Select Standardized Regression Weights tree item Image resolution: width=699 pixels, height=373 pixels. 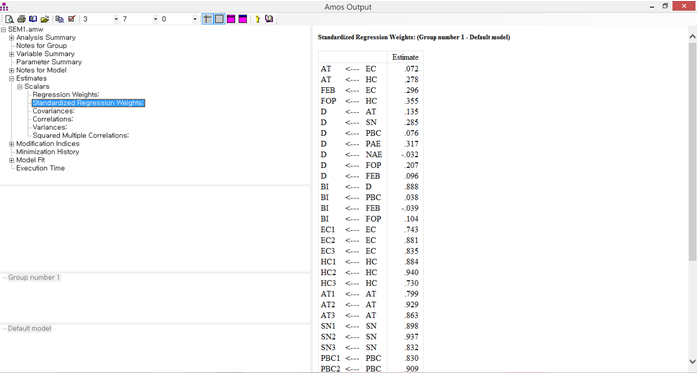pos(88,103)
